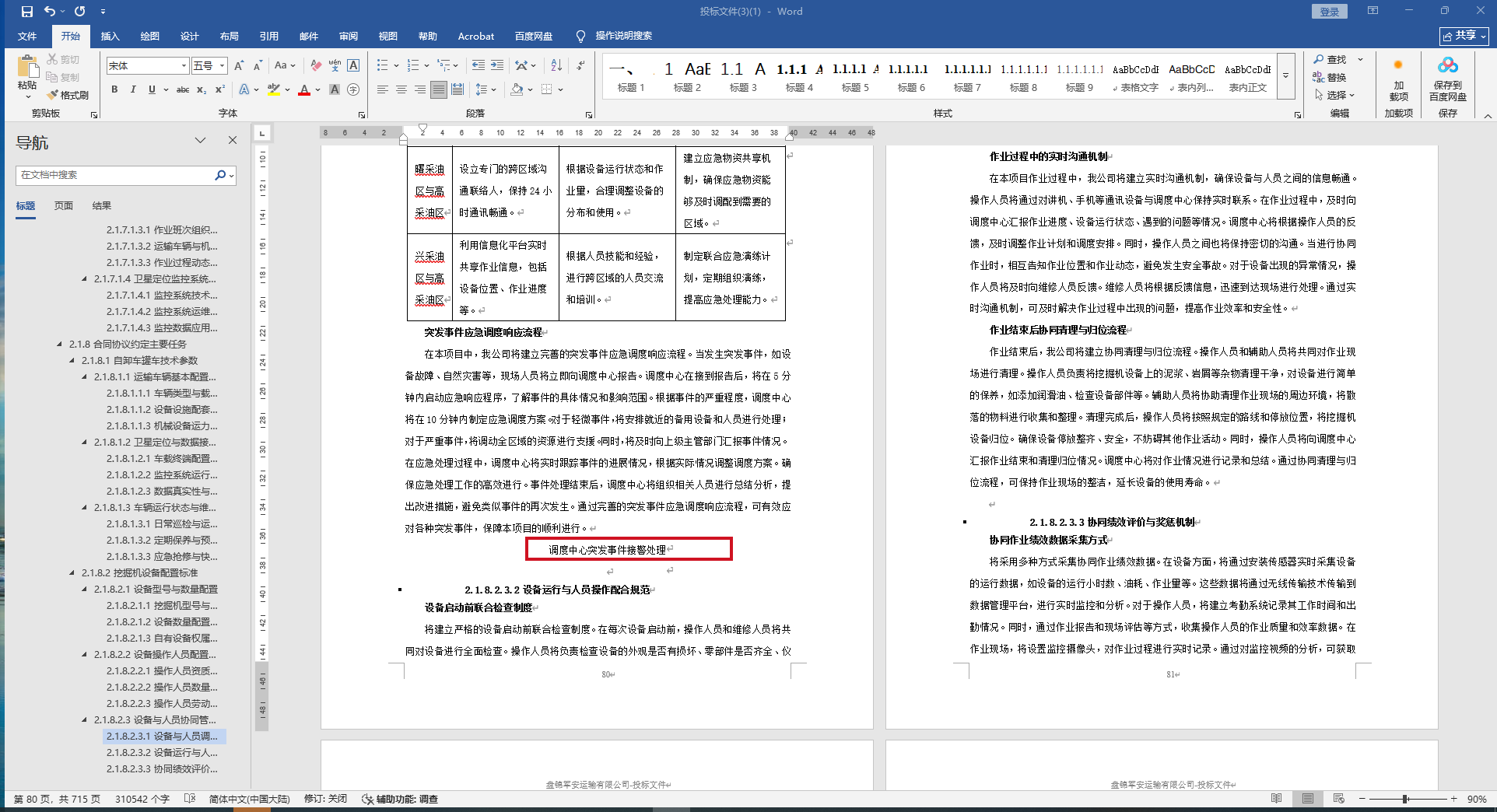This screenshot has height=812, width=1497.
Task: Open the 插入 (Insert) ribbon tab
Action: tap(110, 36)
